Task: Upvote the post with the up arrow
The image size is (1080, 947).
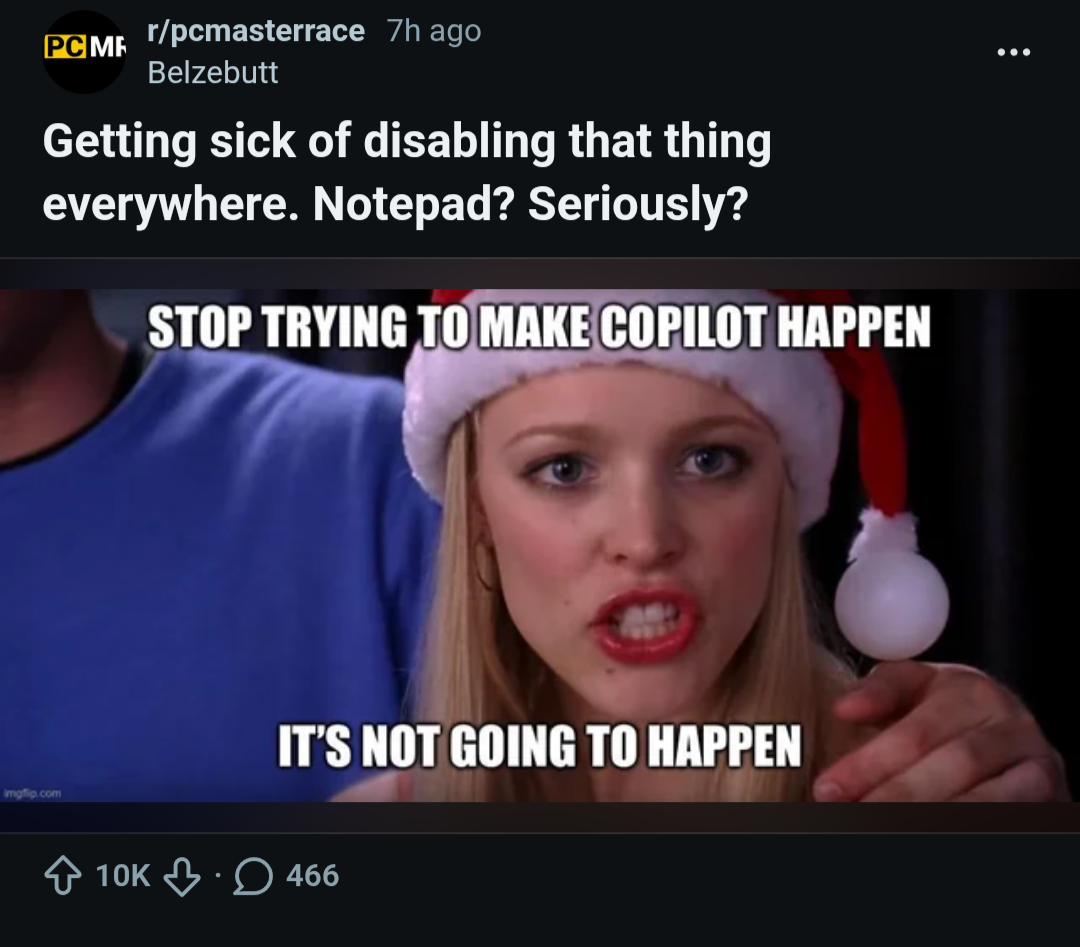Action: pos(63,876)
